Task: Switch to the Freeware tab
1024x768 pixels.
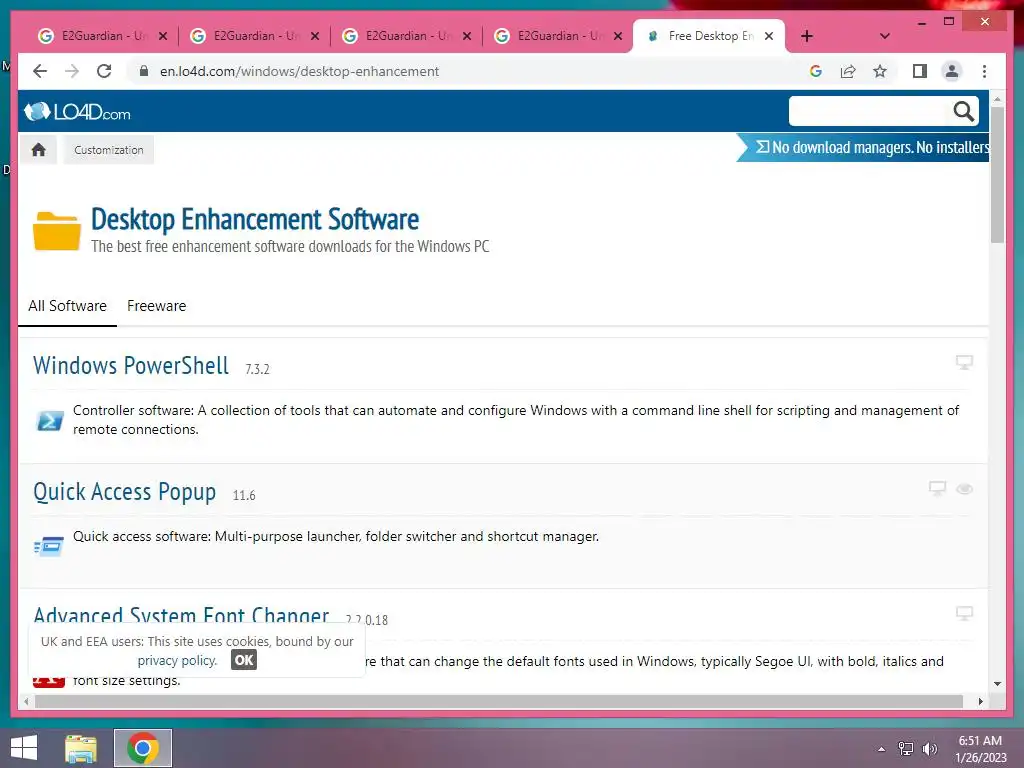Action: [156, 306]
